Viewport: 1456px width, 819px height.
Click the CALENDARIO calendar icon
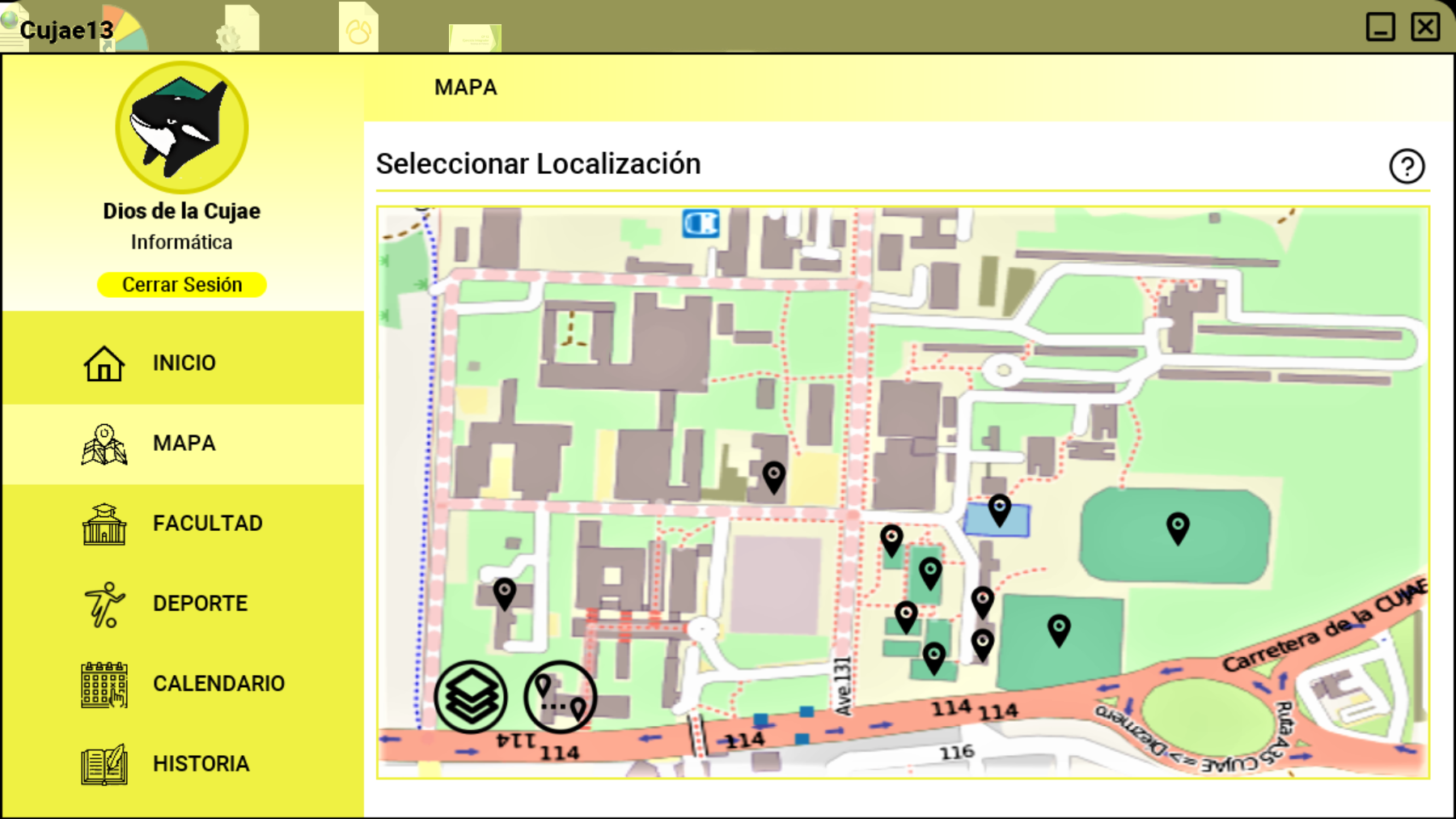point(104,685)
